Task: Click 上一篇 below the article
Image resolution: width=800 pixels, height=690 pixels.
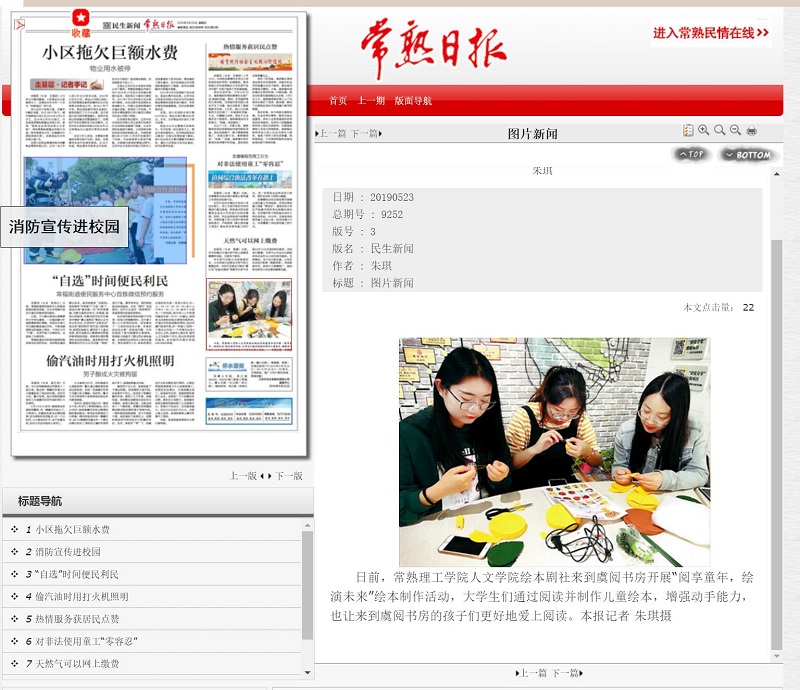Action: point(532,673)
